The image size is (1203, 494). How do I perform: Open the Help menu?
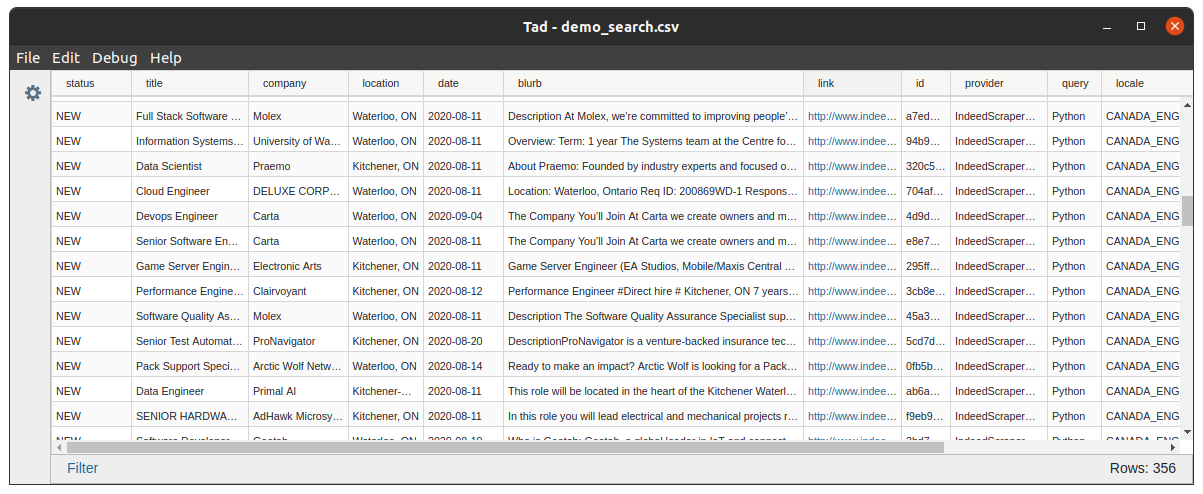point(166,58)
